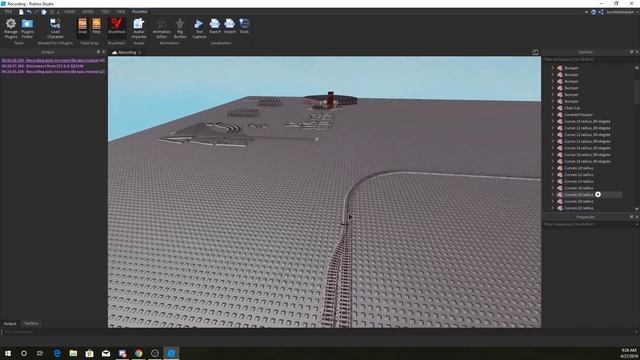Switch to the MODEL ribbon tab
Image resolution: width=640 pixels, height=360 pixels.
coord(88,12)
